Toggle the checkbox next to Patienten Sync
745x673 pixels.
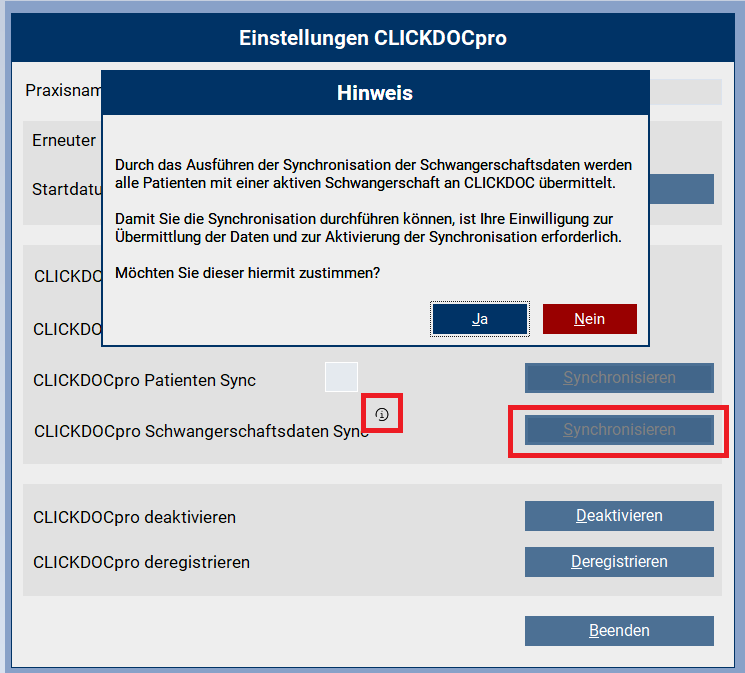point(341,377)
